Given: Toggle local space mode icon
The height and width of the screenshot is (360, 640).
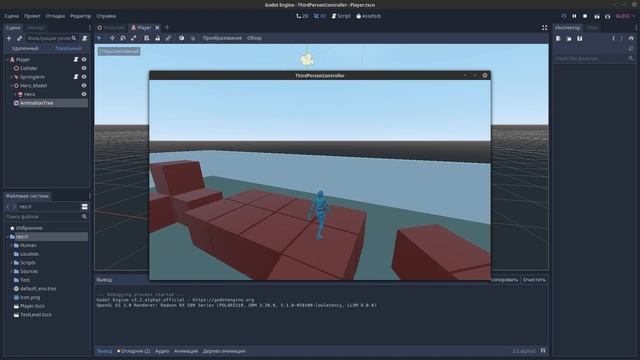Looking at the screenshot, I should tap(181, 38).
